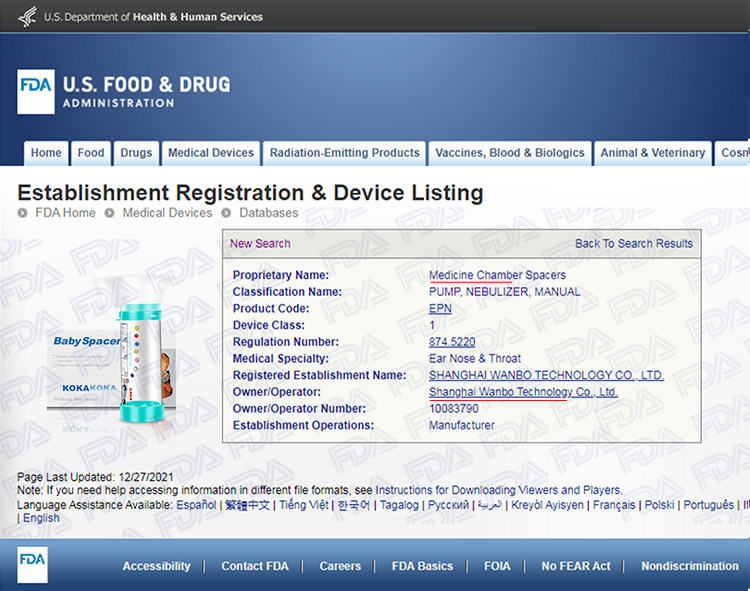This screenshot has width=750, height=591.
Task: Click the Establishment Registration & Device Listing heading
Action: [x=250, y=193]
